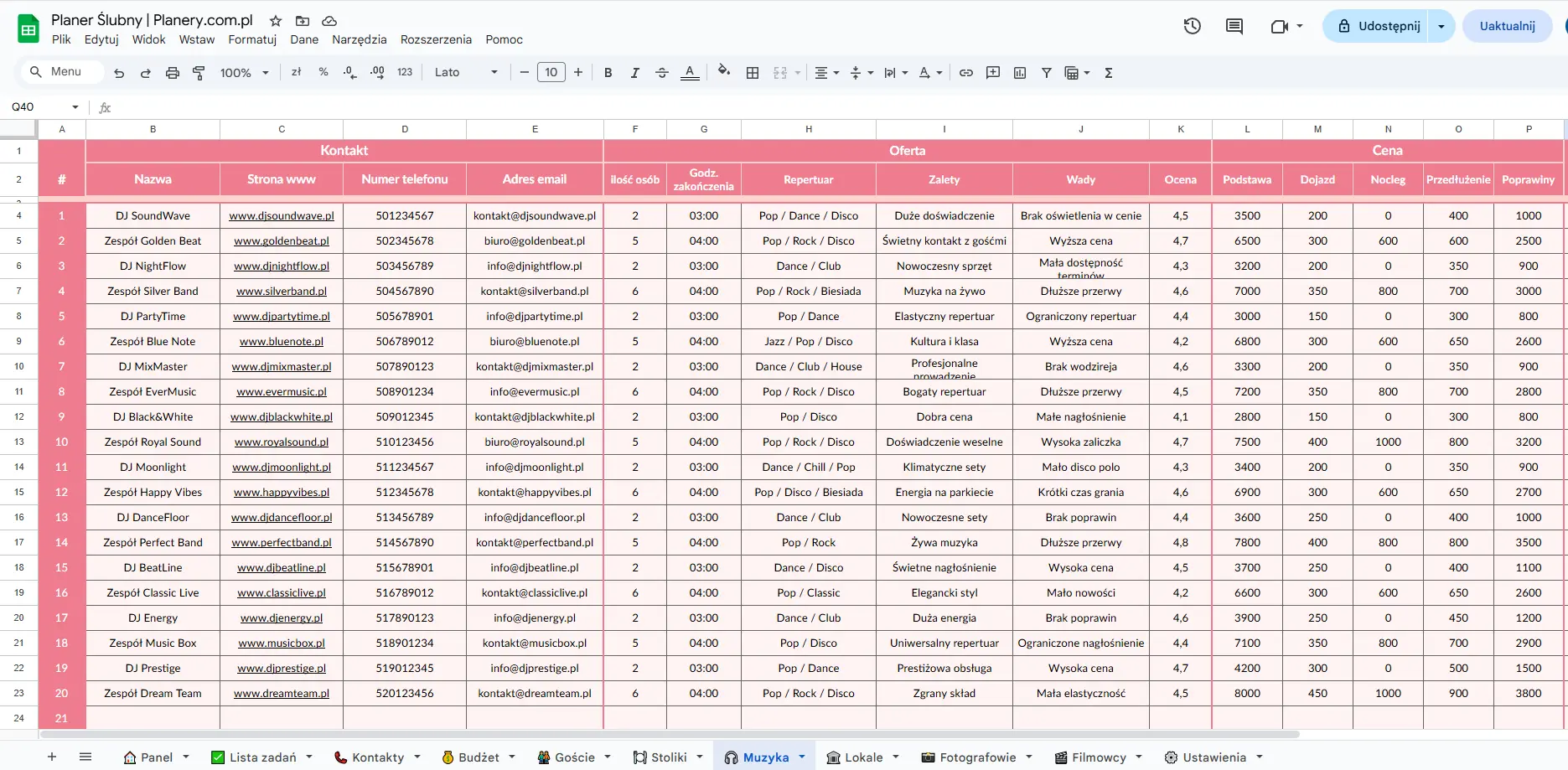The height and width of the screenshot is (770, 1568).
Task: Show all comments panel
Action: click(x=1234, y=26)
